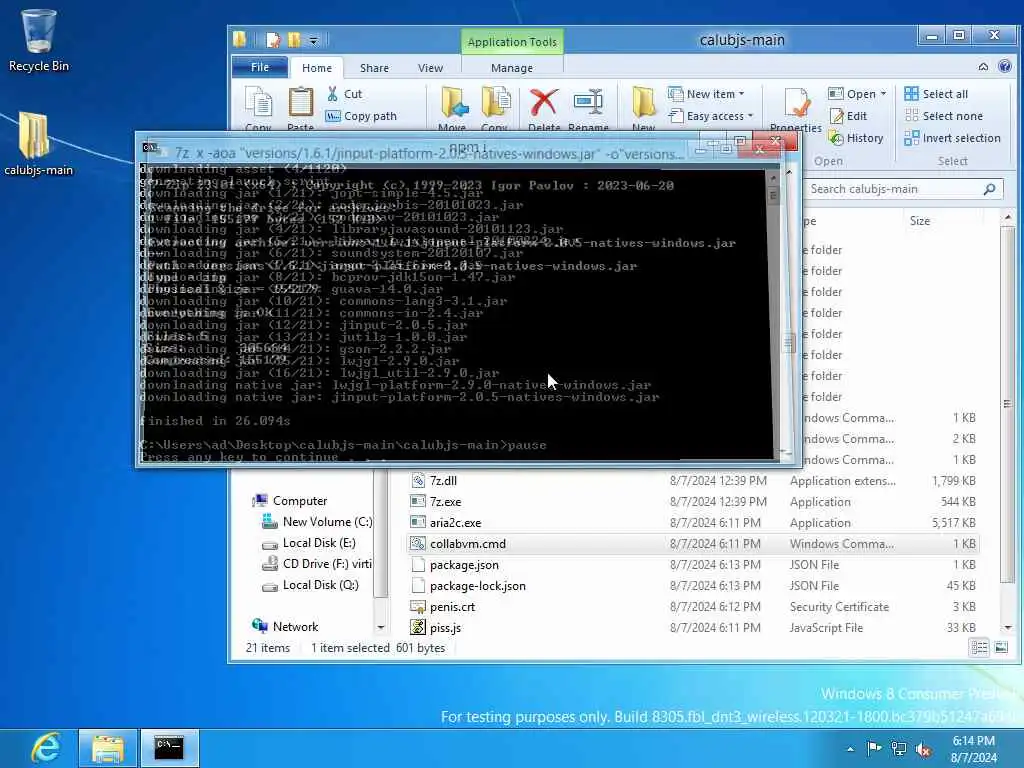Open the File menu in Explorer
The image size is (1024, 768).
click(260, 67)
